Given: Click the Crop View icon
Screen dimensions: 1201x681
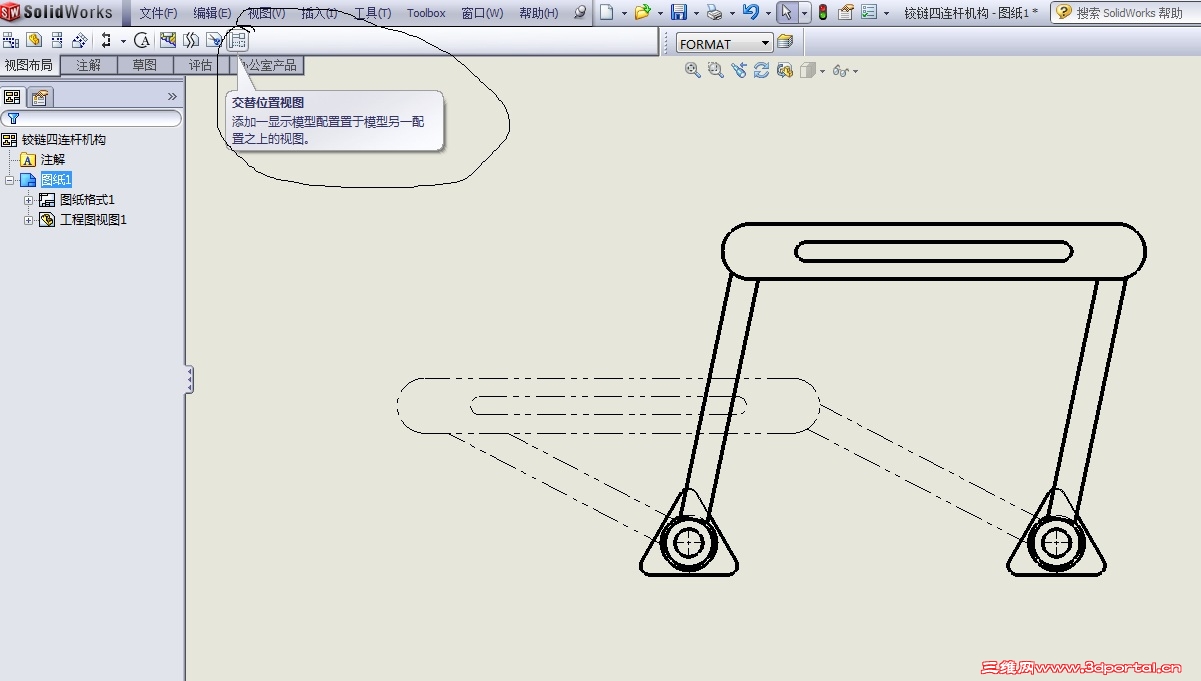Looking at the screenshot, I should (214, 41).
